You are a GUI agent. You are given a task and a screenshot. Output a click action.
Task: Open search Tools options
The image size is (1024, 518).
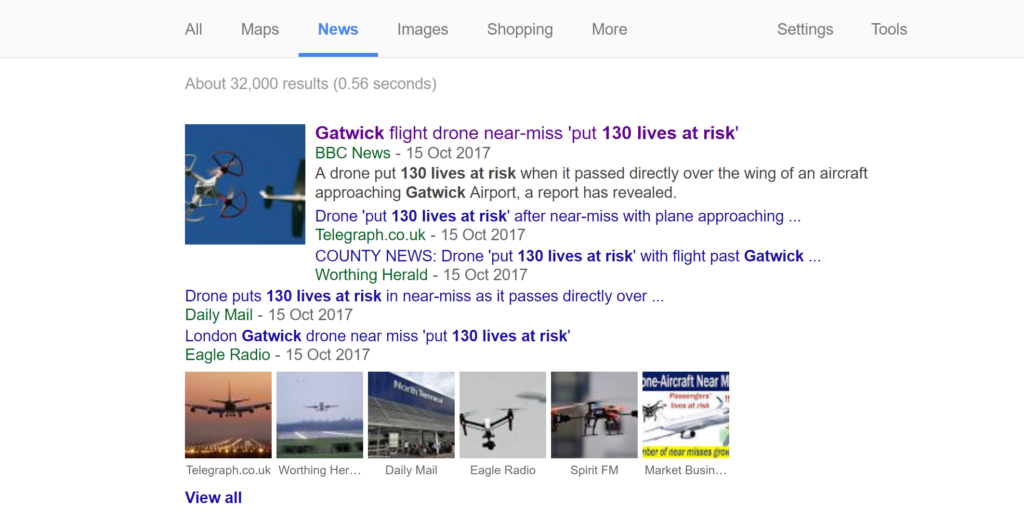tap(889, 29)
